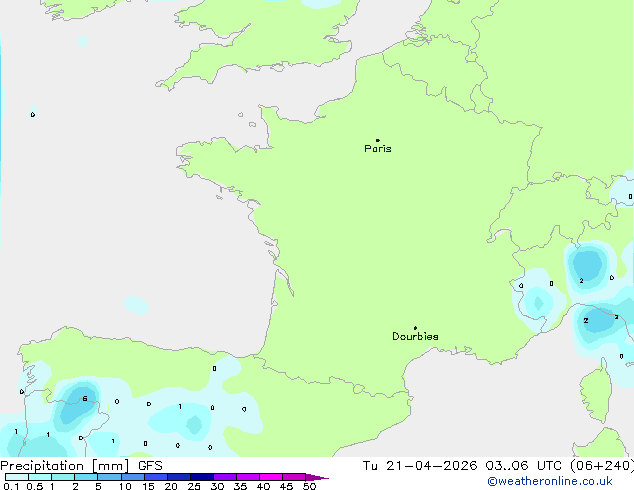Click the legend arrow tip above 50 mm

point(317,477)
